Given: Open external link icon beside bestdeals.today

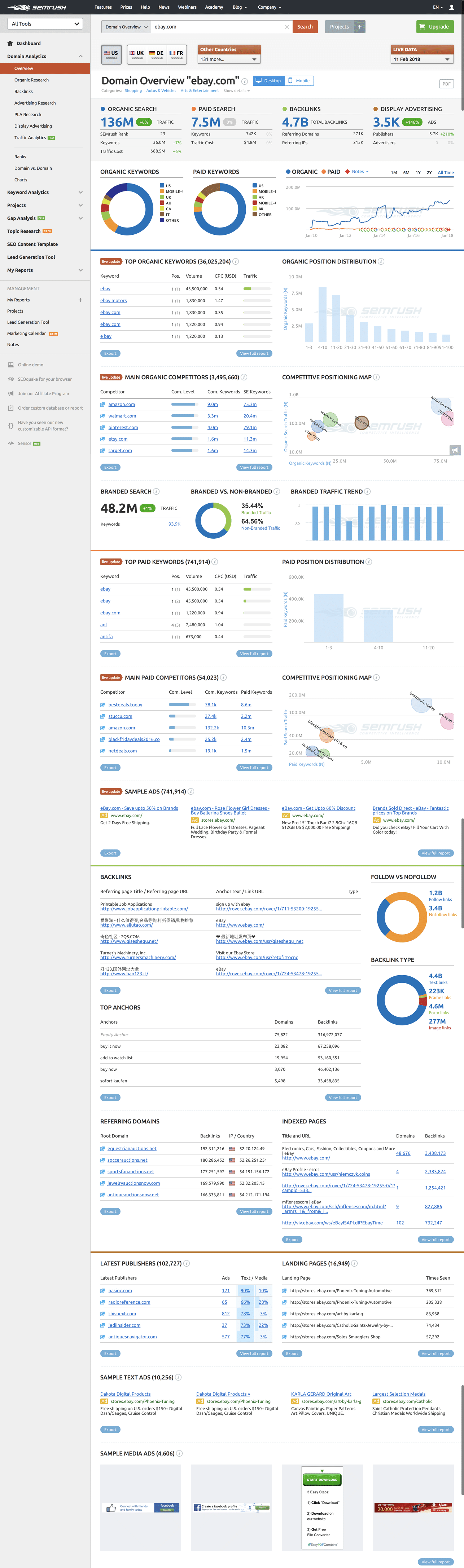Looking at the screenshot, I should pos(102,704).
